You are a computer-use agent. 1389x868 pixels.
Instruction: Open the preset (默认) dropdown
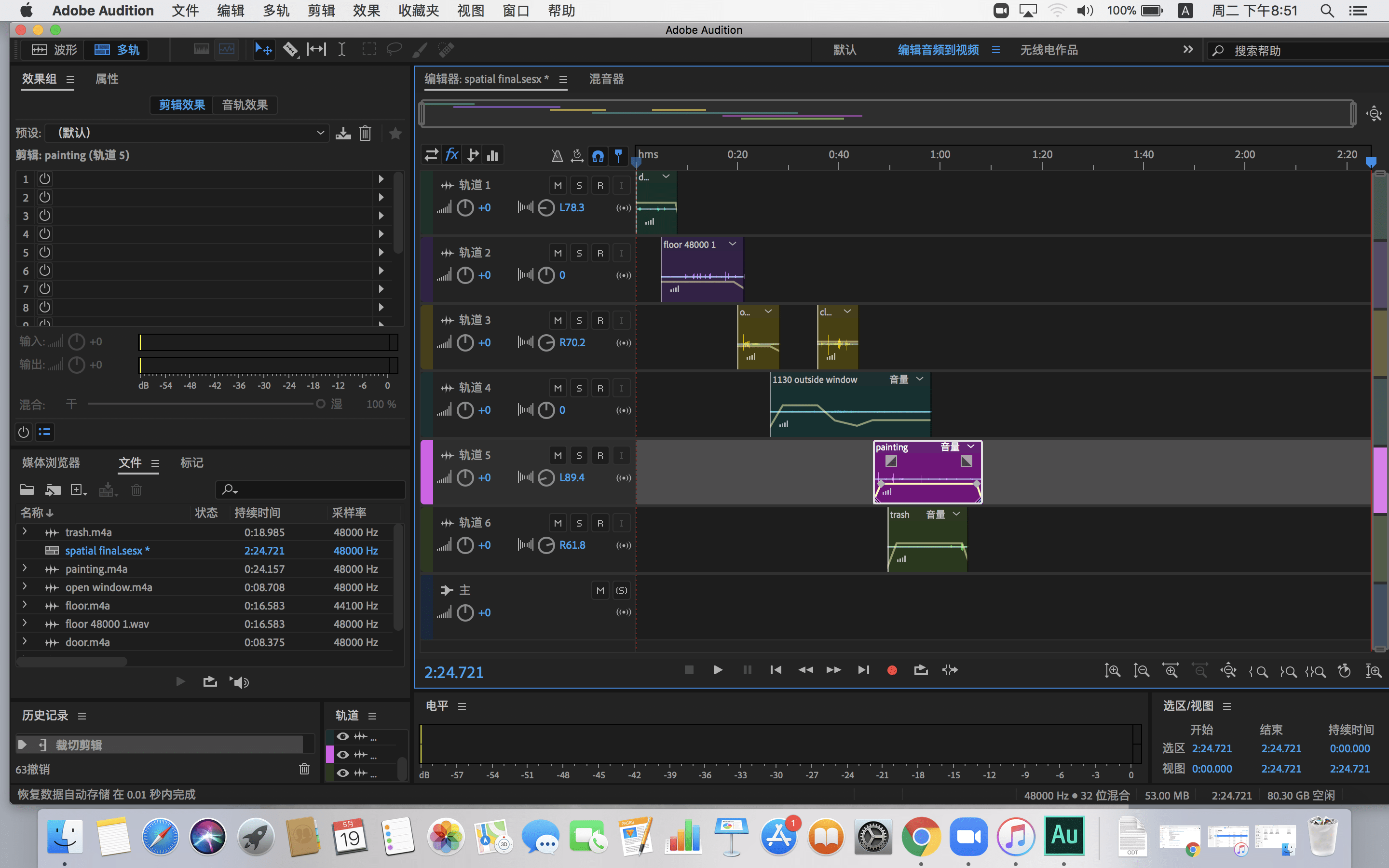(x=187, y=133)
